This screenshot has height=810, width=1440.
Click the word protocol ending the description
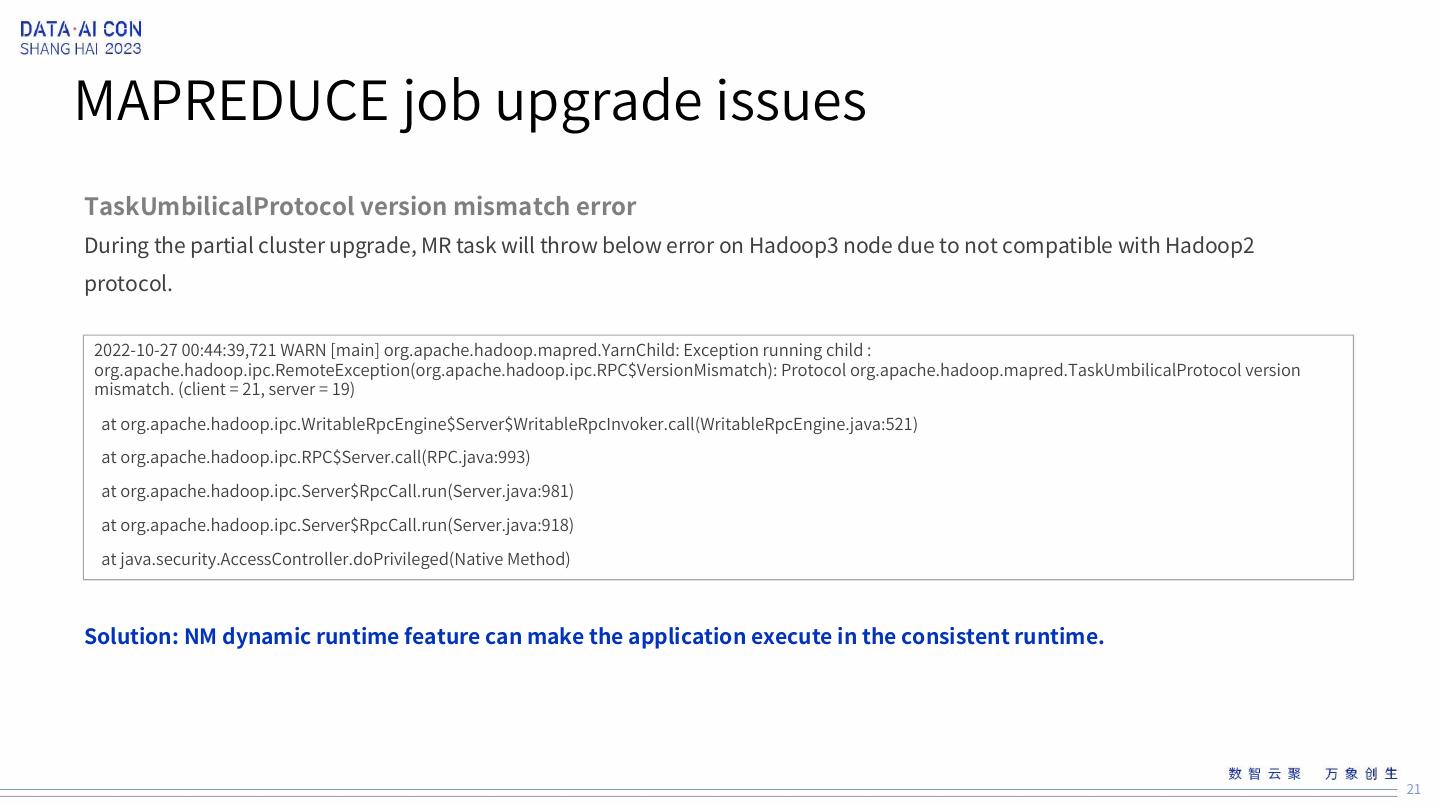point(128,283)
